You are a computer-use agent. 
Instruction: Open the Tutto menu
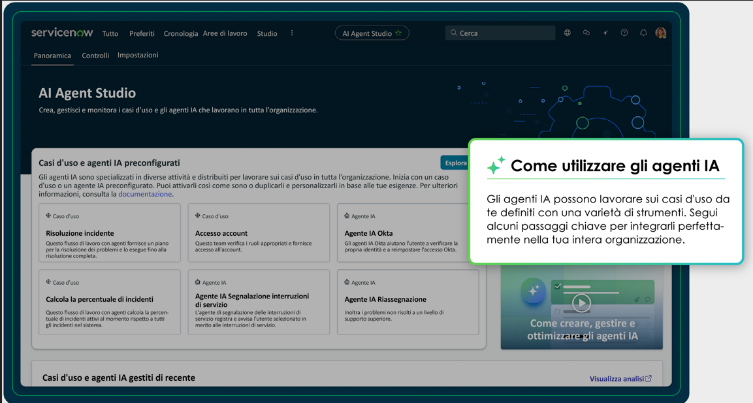tap(110, 34)
